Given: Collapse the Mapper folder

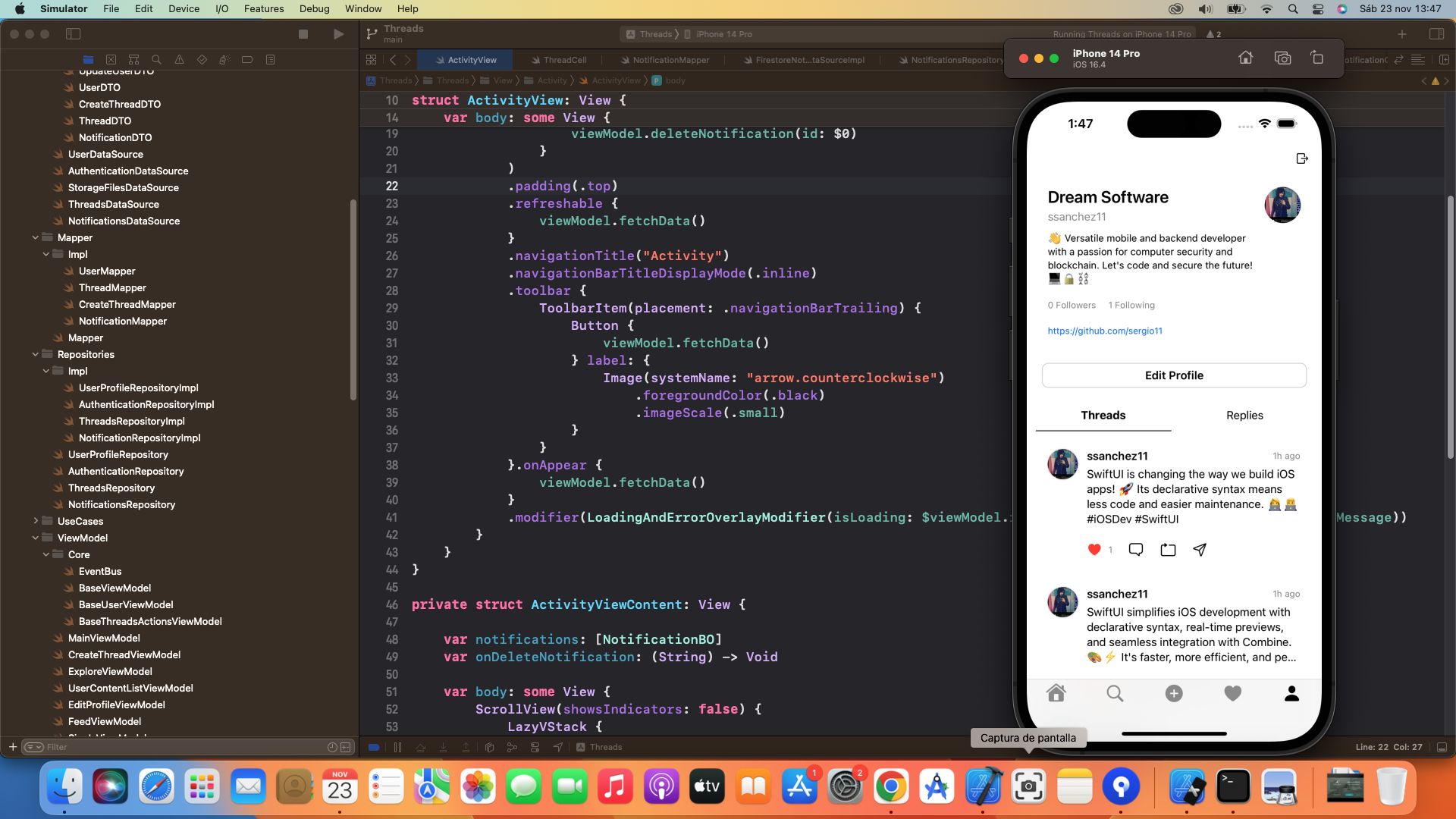Looking at the screenshot, I should coord(36,237).
